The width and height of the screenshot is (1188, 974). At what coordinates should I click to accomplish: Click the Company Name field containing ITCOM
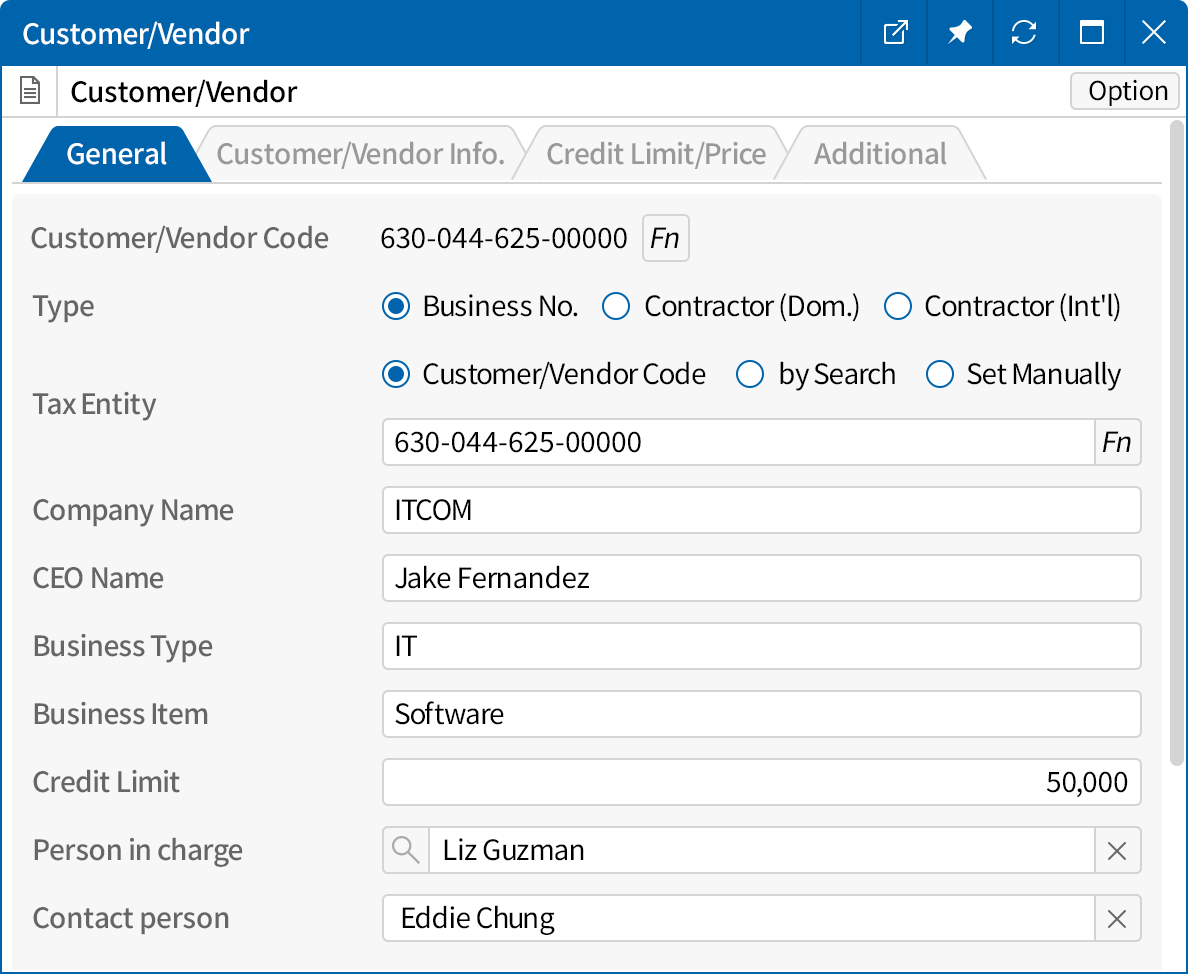coord(761,510)
